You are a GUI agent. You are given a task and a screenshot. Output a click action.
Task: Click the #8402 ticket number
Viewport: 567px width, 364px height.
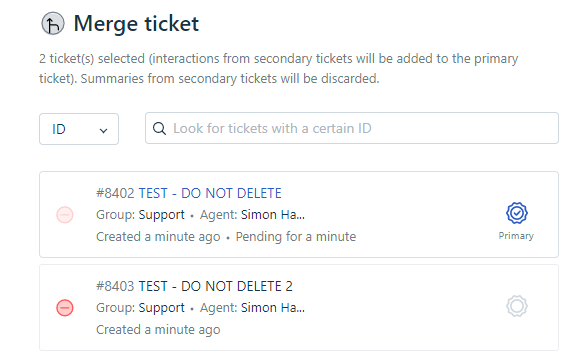click(x=115, y=193)
